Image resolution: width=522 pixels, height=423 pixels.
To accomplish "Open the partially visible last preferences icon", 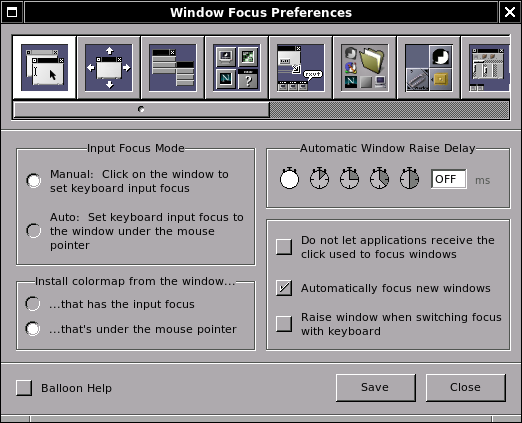I will (486, 68).
